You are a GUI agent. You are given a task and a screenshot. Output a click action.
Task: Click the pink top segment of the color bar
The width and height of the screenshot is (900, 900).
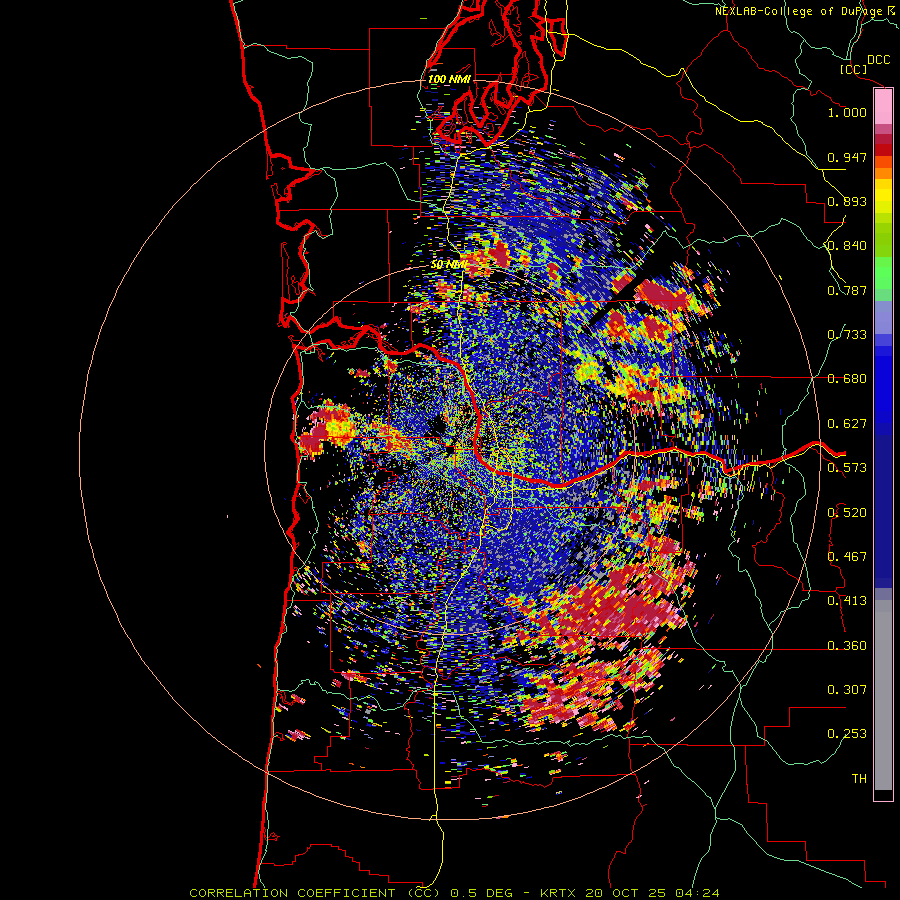[883, 106]
